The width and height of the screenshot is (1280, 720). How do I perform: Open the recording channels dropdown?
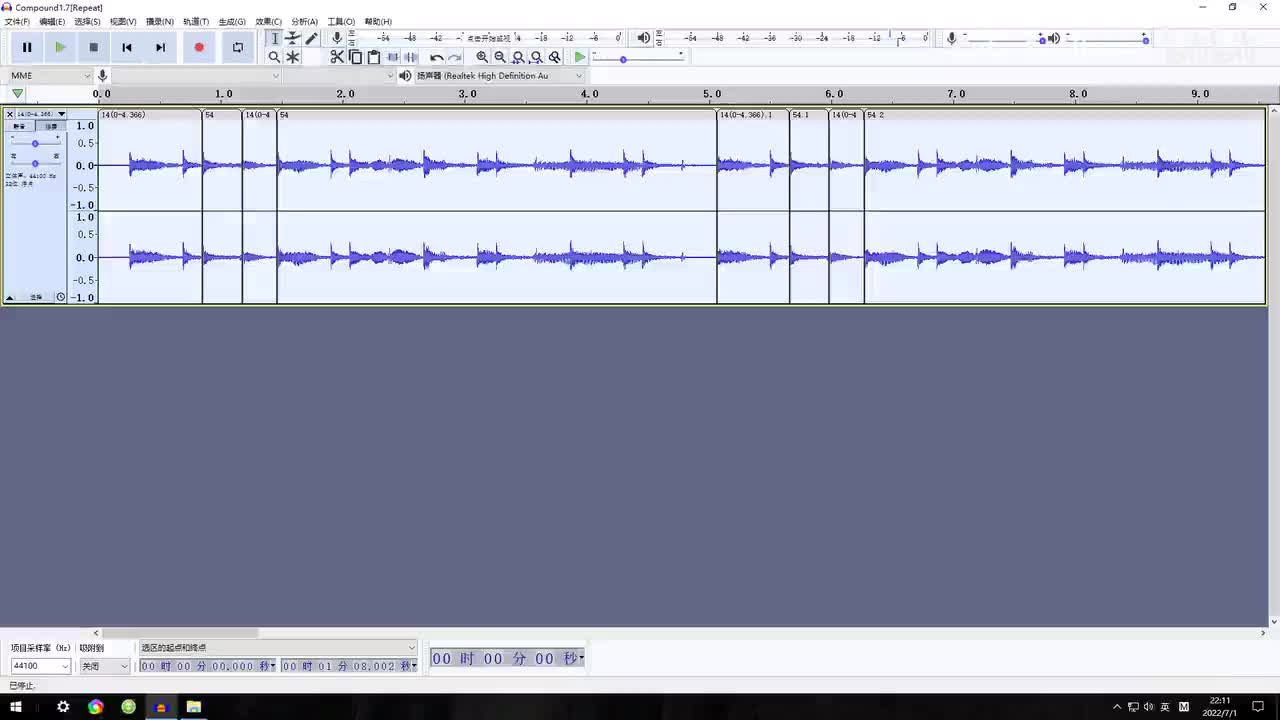pos(340,76)
